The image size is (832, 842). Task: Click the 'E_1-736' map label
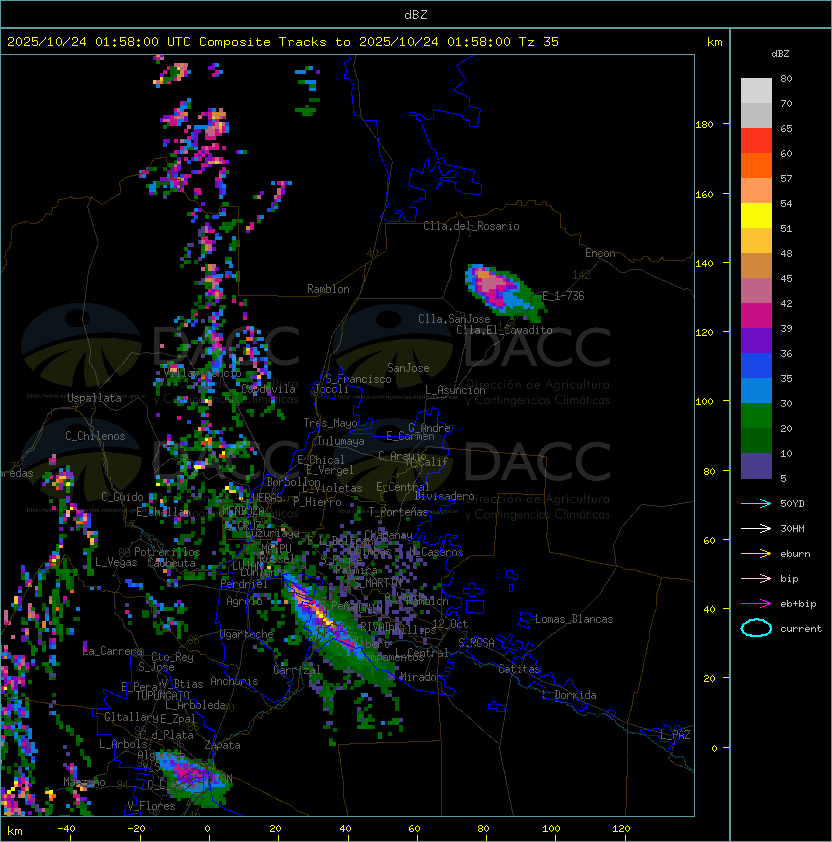[x=563, y=296]
